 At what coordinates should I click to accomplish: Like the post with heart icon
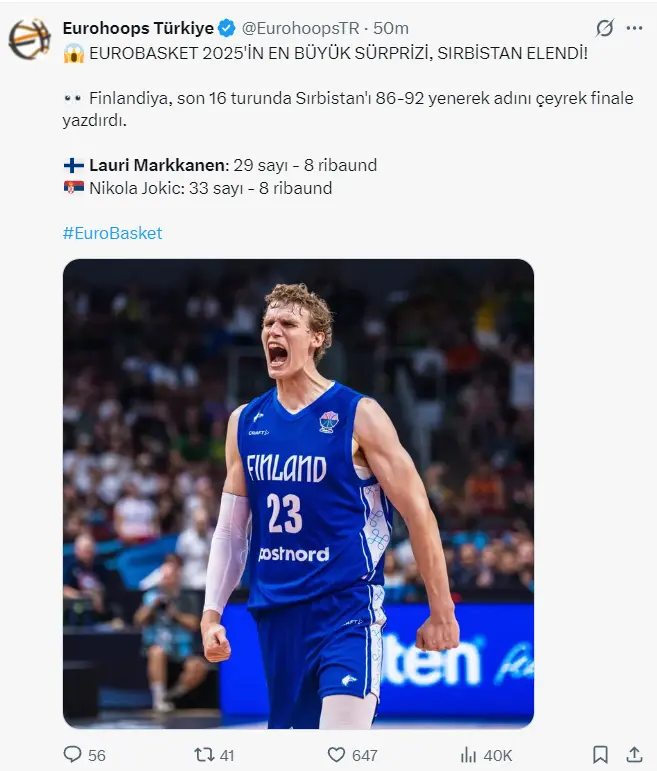(x=337, y=754)
